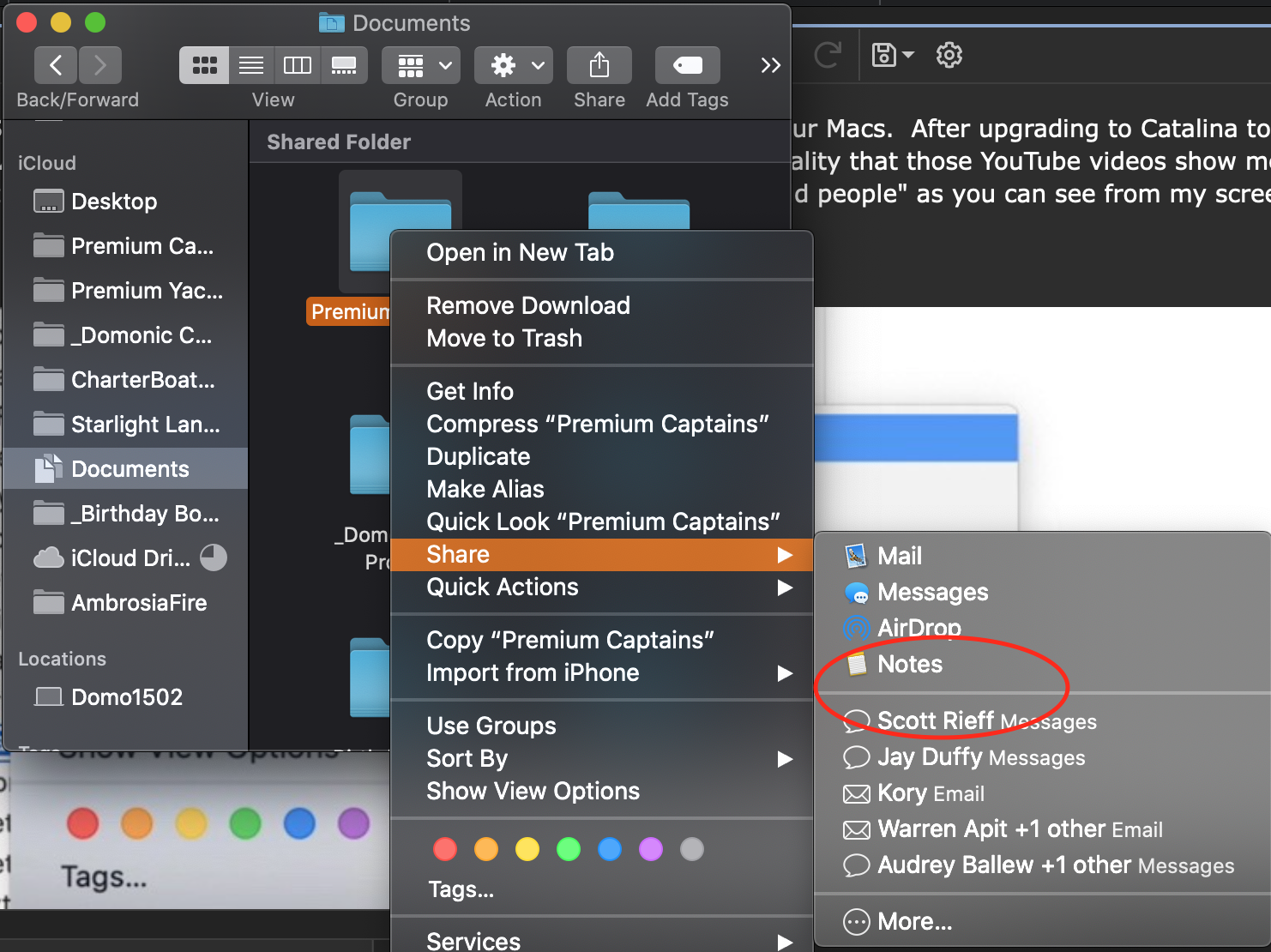Select Documents in the sidebar
This screenshot has height=952, width=1271.
click(x=126, y=469)
